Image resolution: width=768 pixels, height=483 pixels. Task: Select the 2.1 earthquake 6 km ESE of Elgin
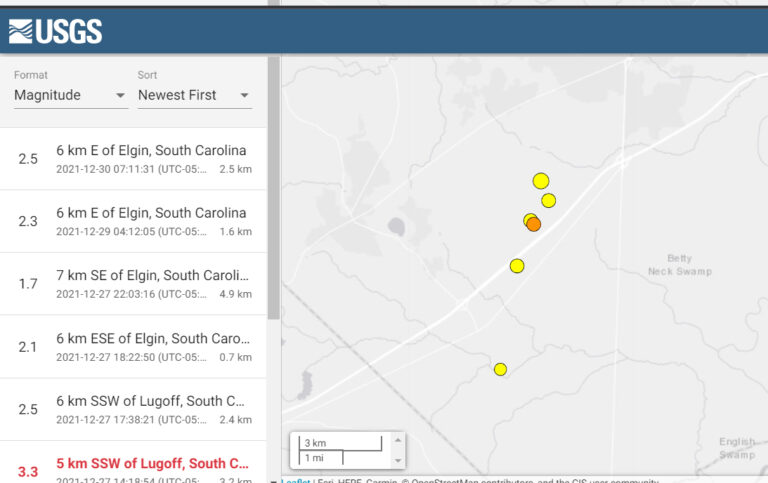coord(133,347)
